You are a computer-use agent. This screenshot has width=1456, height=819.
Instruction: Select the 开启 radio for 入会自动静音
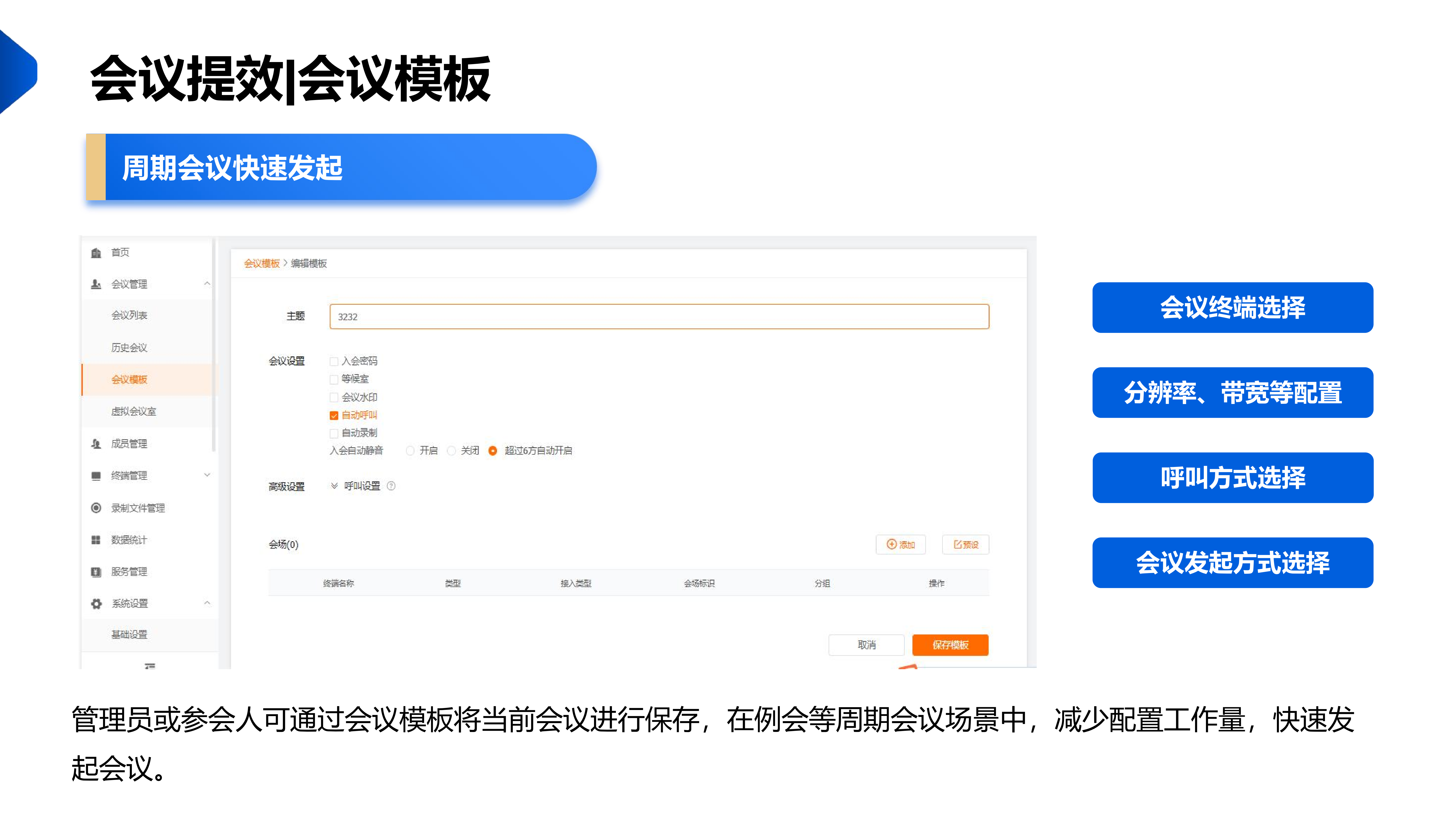410,451
